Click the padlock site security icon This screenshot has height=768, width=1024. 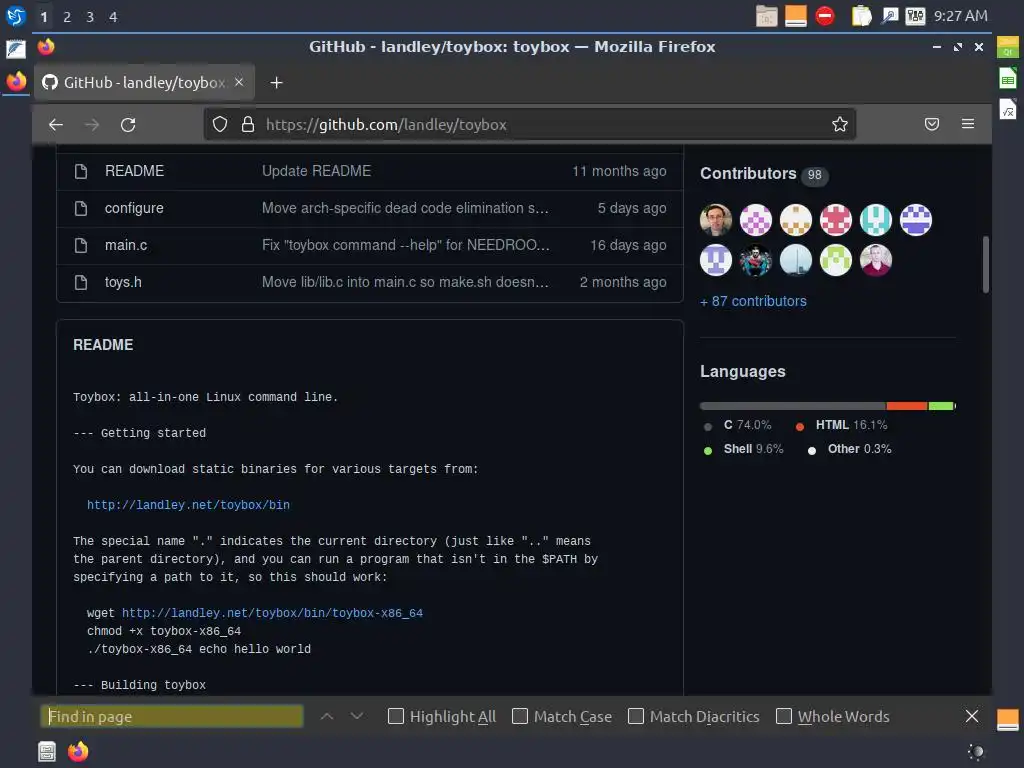point(248,124)
